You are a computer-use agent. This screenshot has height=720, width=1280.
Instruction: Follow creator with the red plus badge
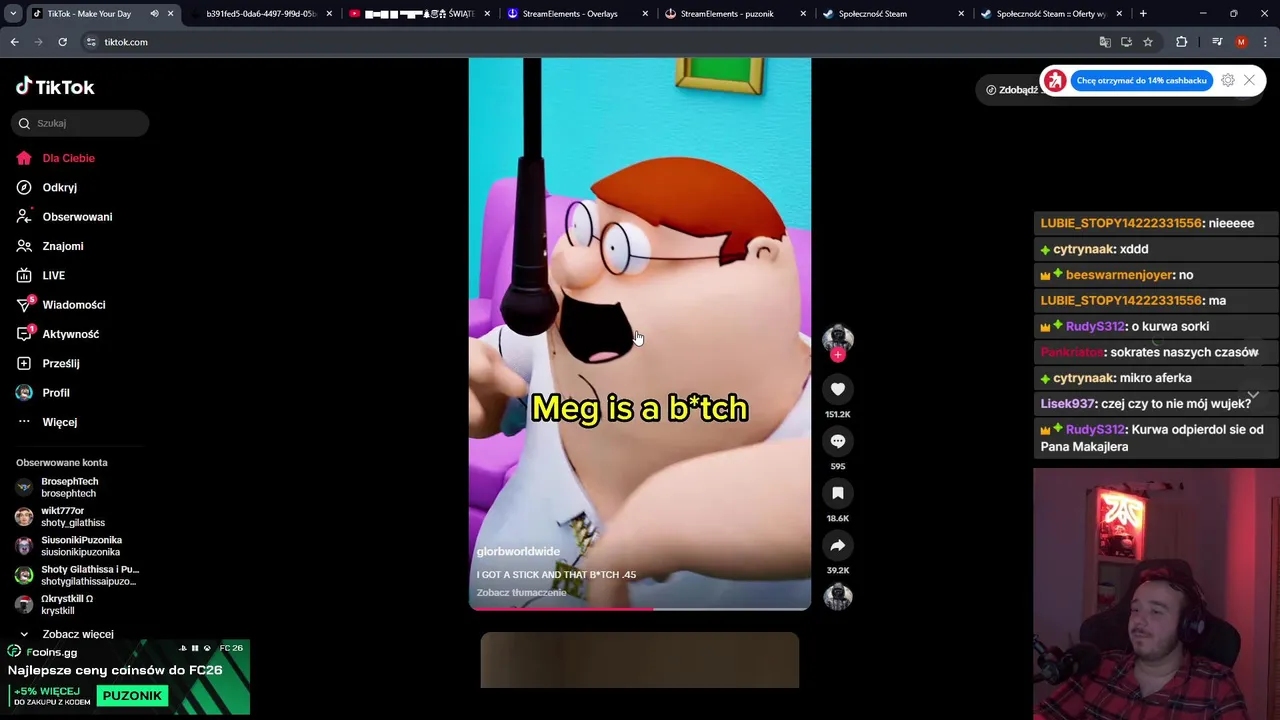[x=838, y=355]
